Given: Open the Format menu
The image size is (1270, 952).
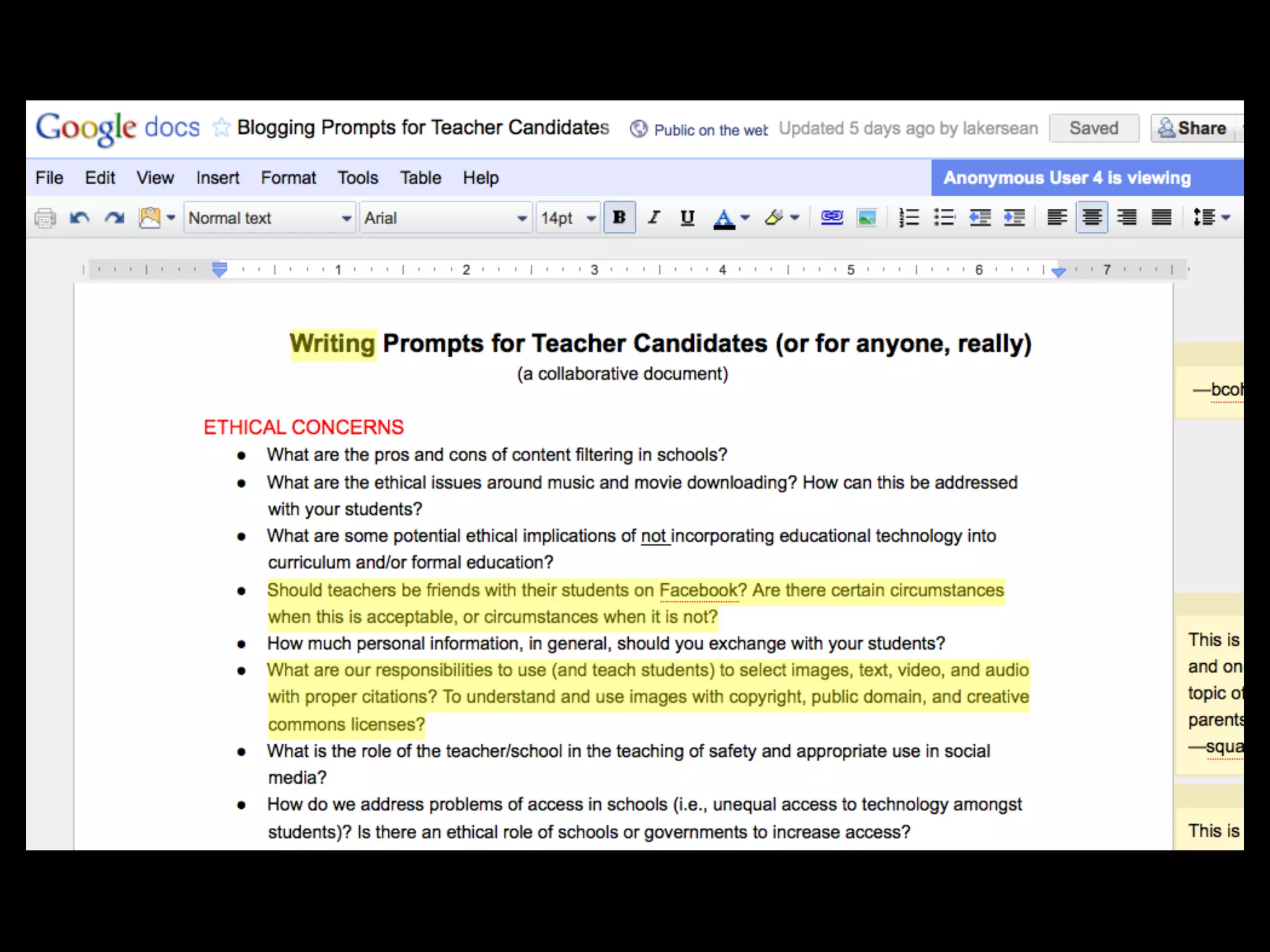Looking at the screenshot, I should click(288, 178).
